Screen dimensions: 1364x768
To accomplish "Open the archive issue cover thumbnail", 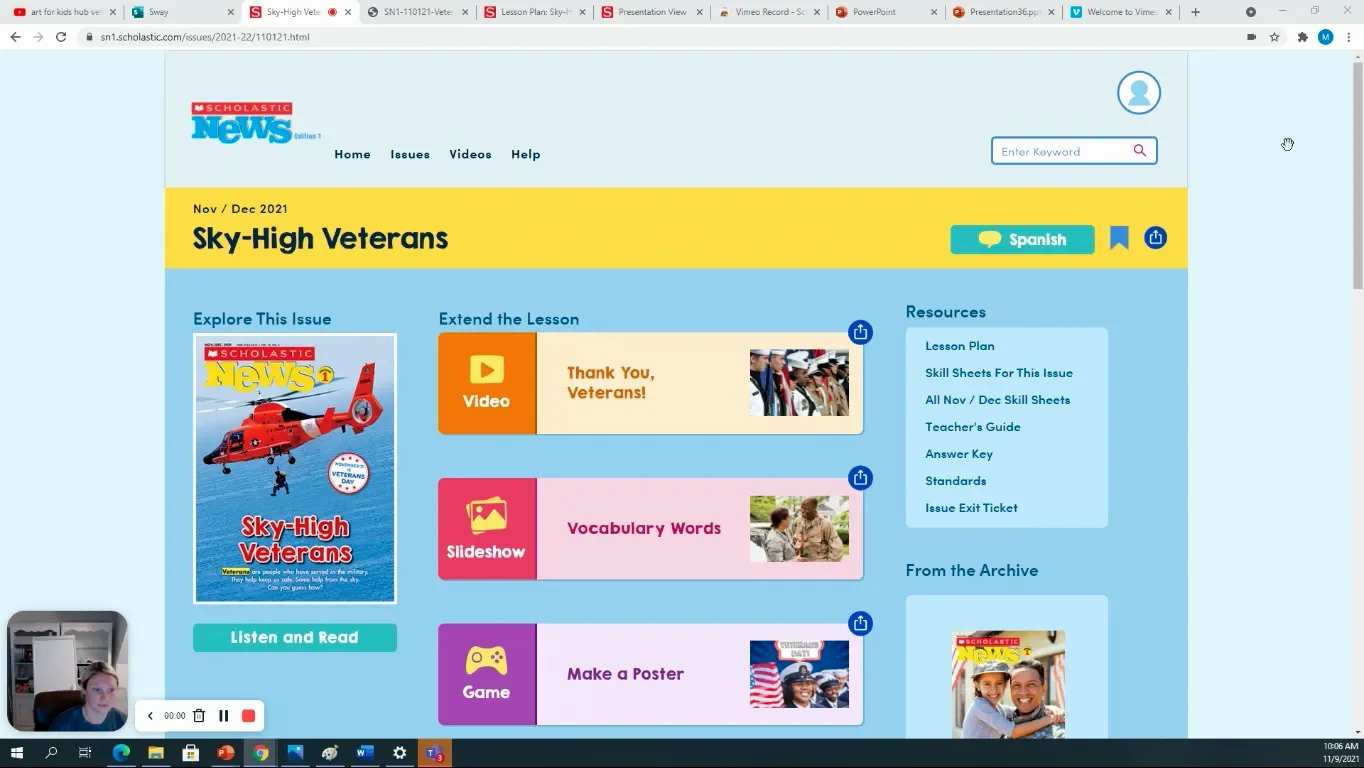I will pos(1008,685).
